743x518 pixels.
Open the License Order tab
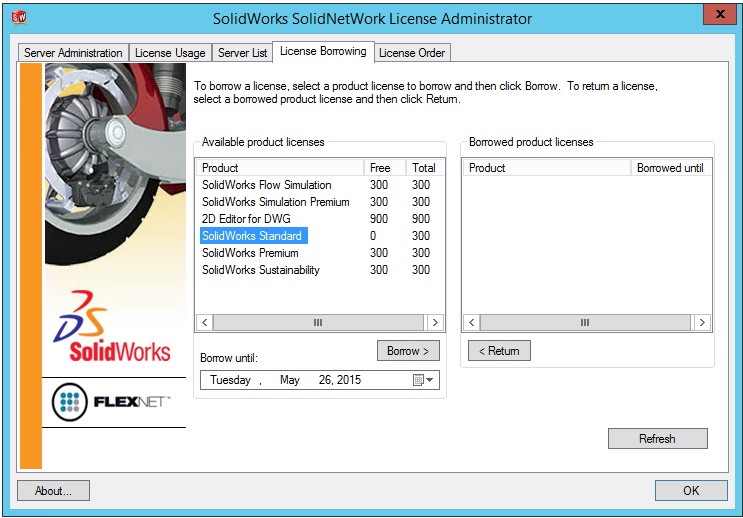coord(412,53)
